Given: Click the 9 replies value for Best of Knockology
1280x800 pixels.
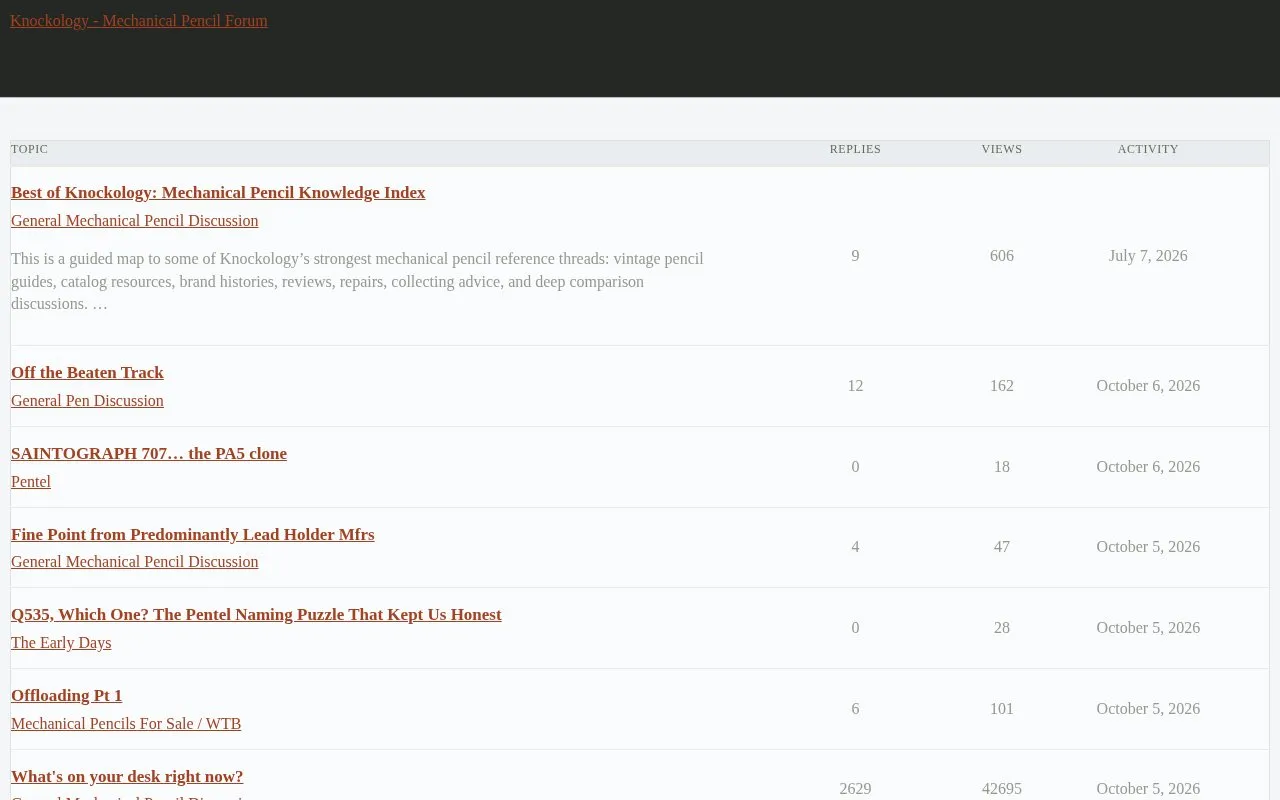Looking at the screenshot, I should pyautogui.click(x=855, y=256).
